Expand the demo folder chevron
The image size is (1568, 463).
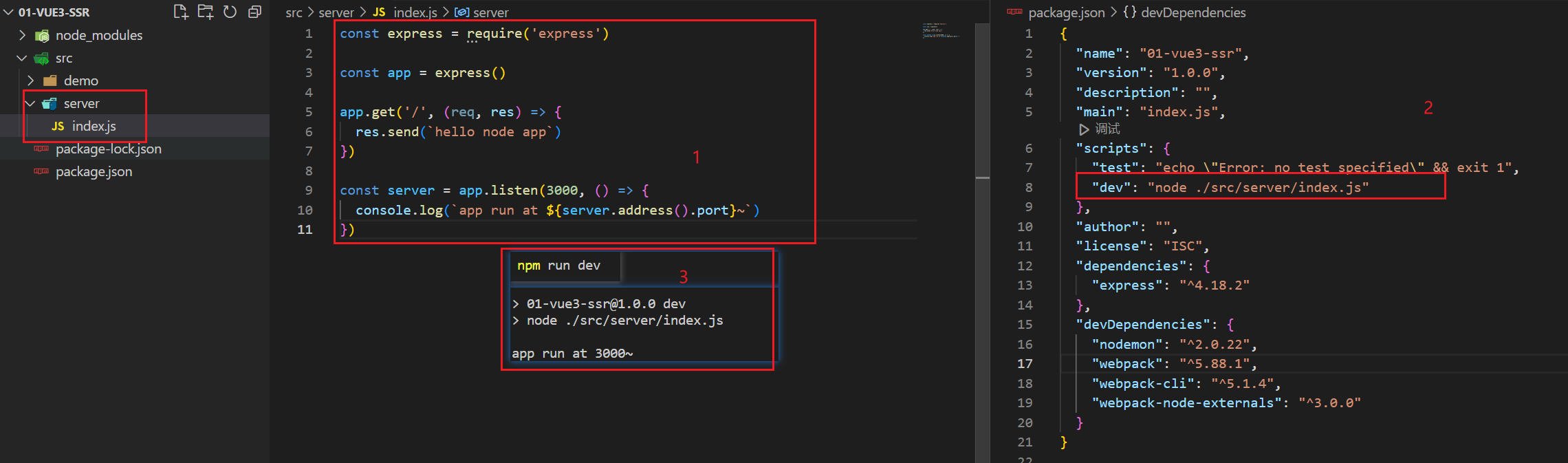[x=30, y=81]
